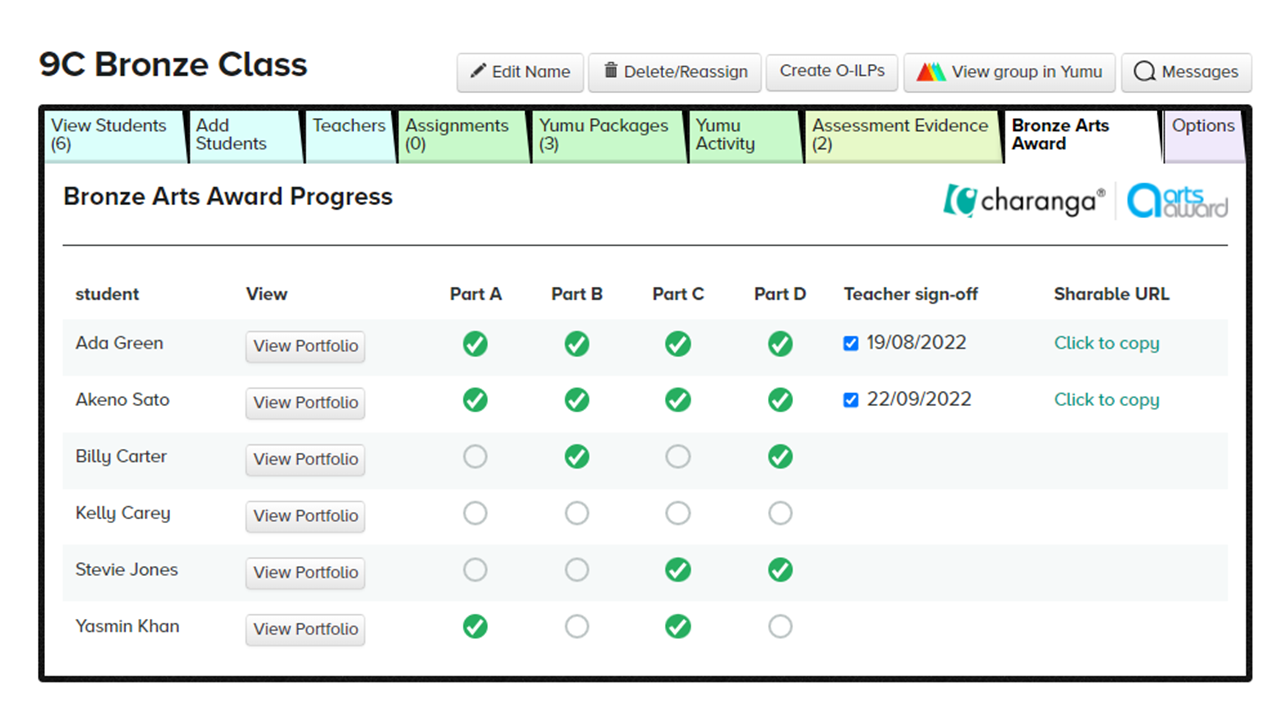Select Stevie Jones's empty Part B circle
Screen dimensions: 1280x720
pyautogui.click(x=577, y=570)
